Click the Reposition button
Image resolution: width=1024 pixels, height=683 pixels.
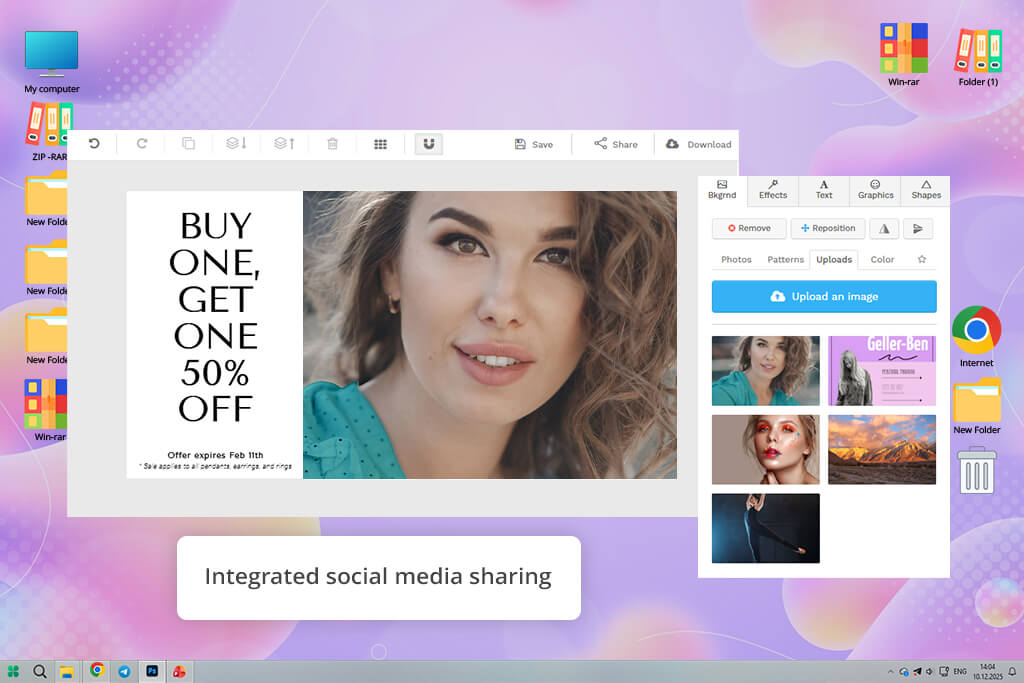coord(828,229)
